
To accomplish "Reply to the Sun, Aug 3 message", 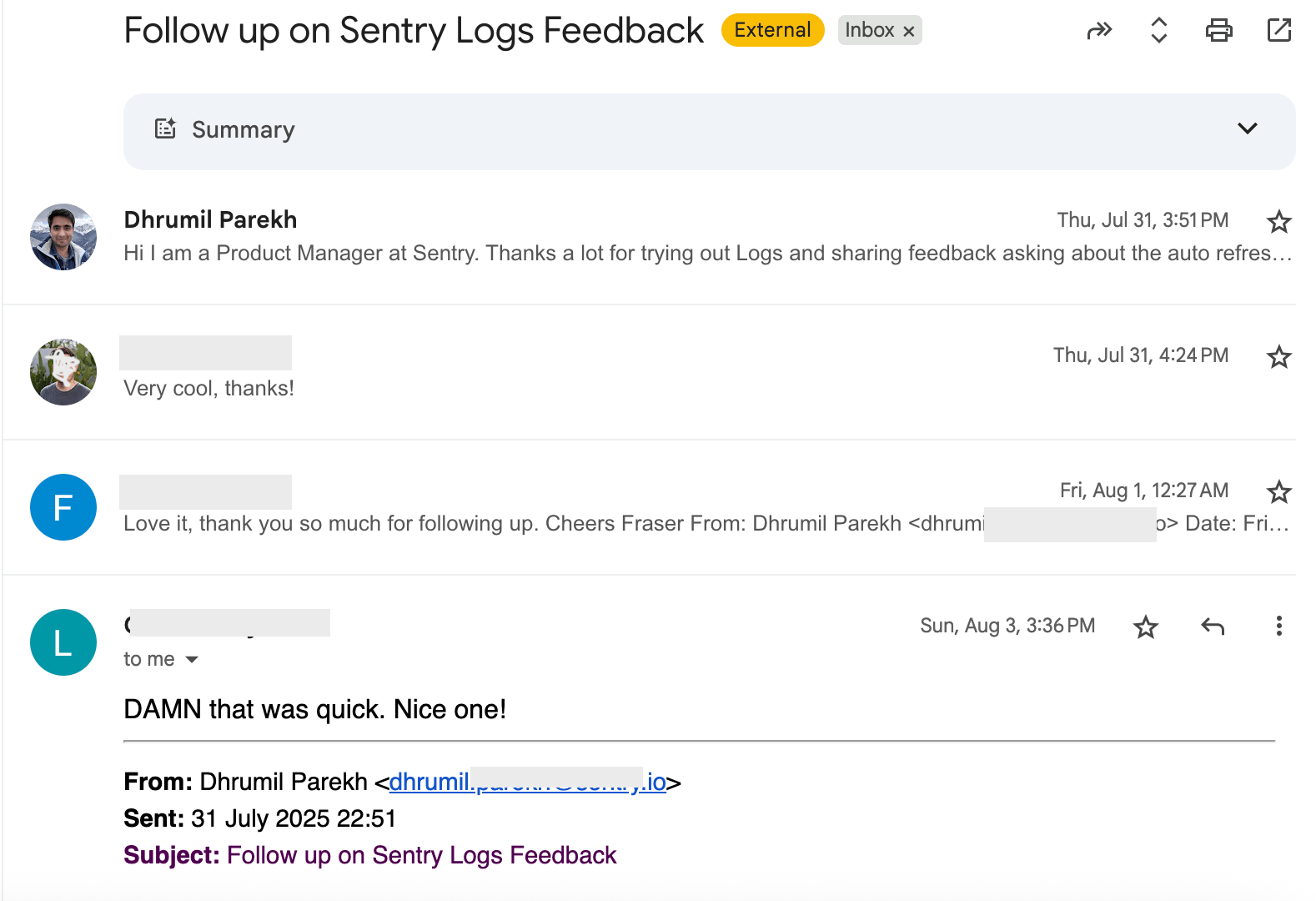I will (x=1213, y=626).
